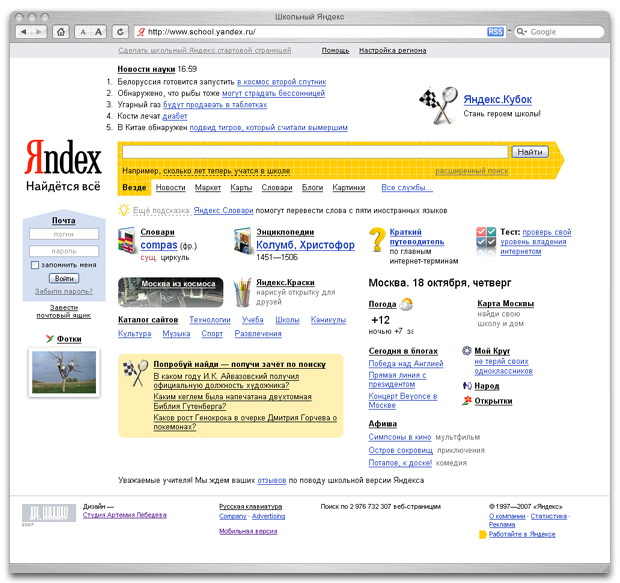Click the weather sun icon beside Погода

tap(407, 303)
